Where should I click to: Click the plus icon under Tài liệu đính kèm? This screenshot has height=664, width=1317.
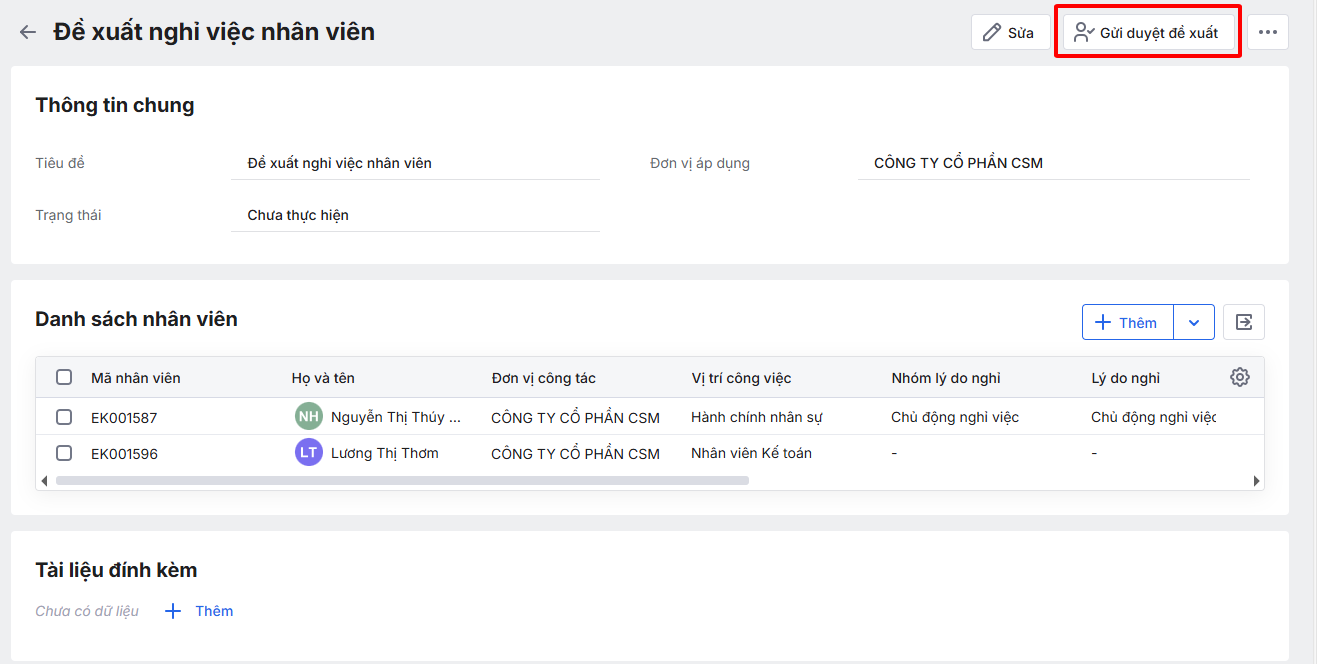tap(173, 611)
